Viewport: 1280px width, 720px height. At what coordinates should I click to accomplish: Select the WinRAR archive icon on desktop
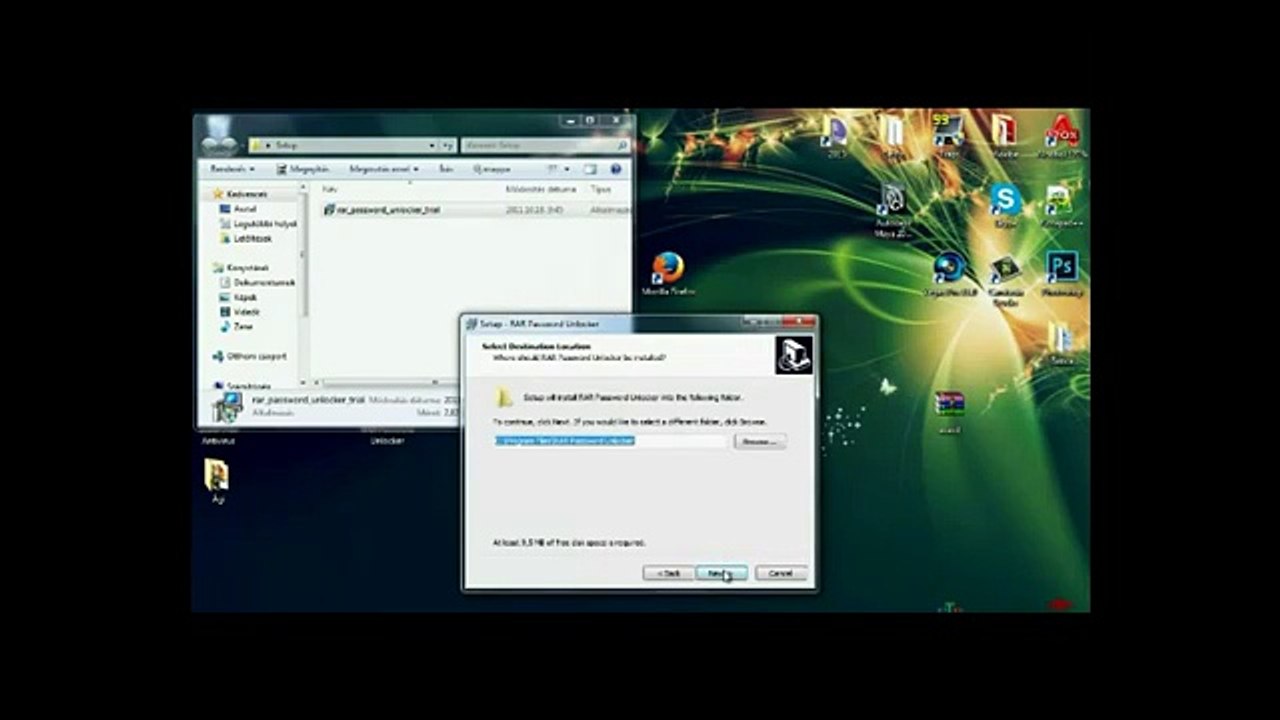click(x=949, y=410)
